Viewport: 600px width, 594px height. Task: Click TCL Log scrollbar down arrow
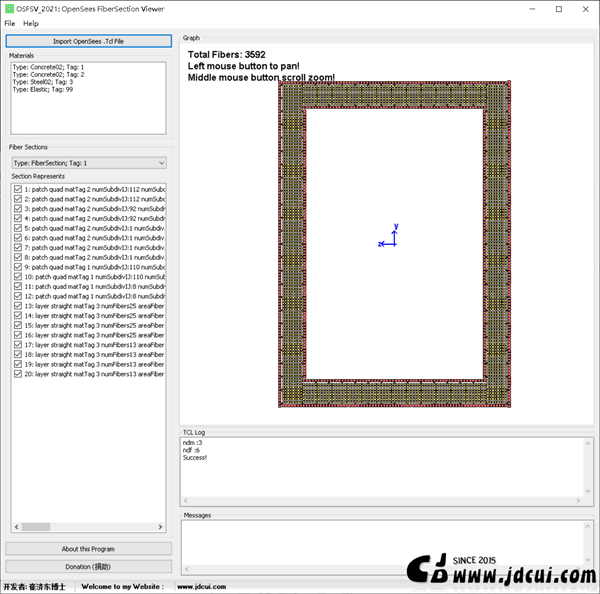[x=588, y=491]
